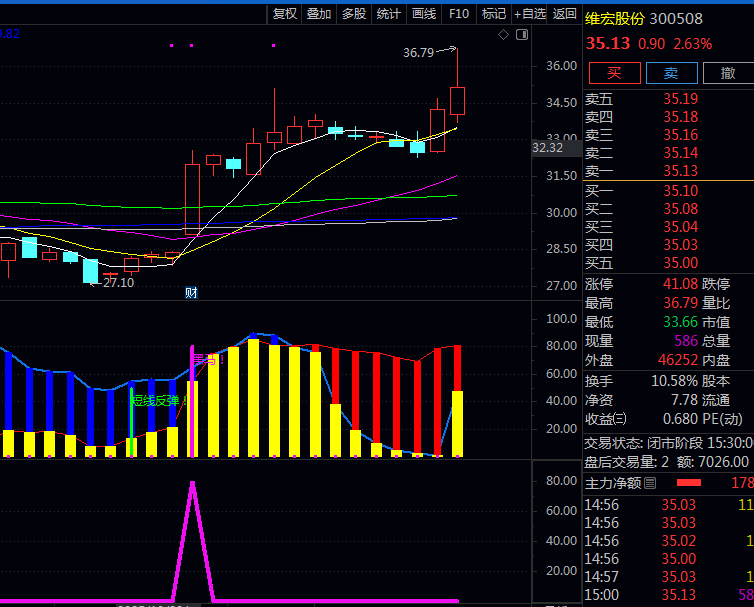
Task: Click the 统计 statistics toolbar item
Action: point(389,14)
